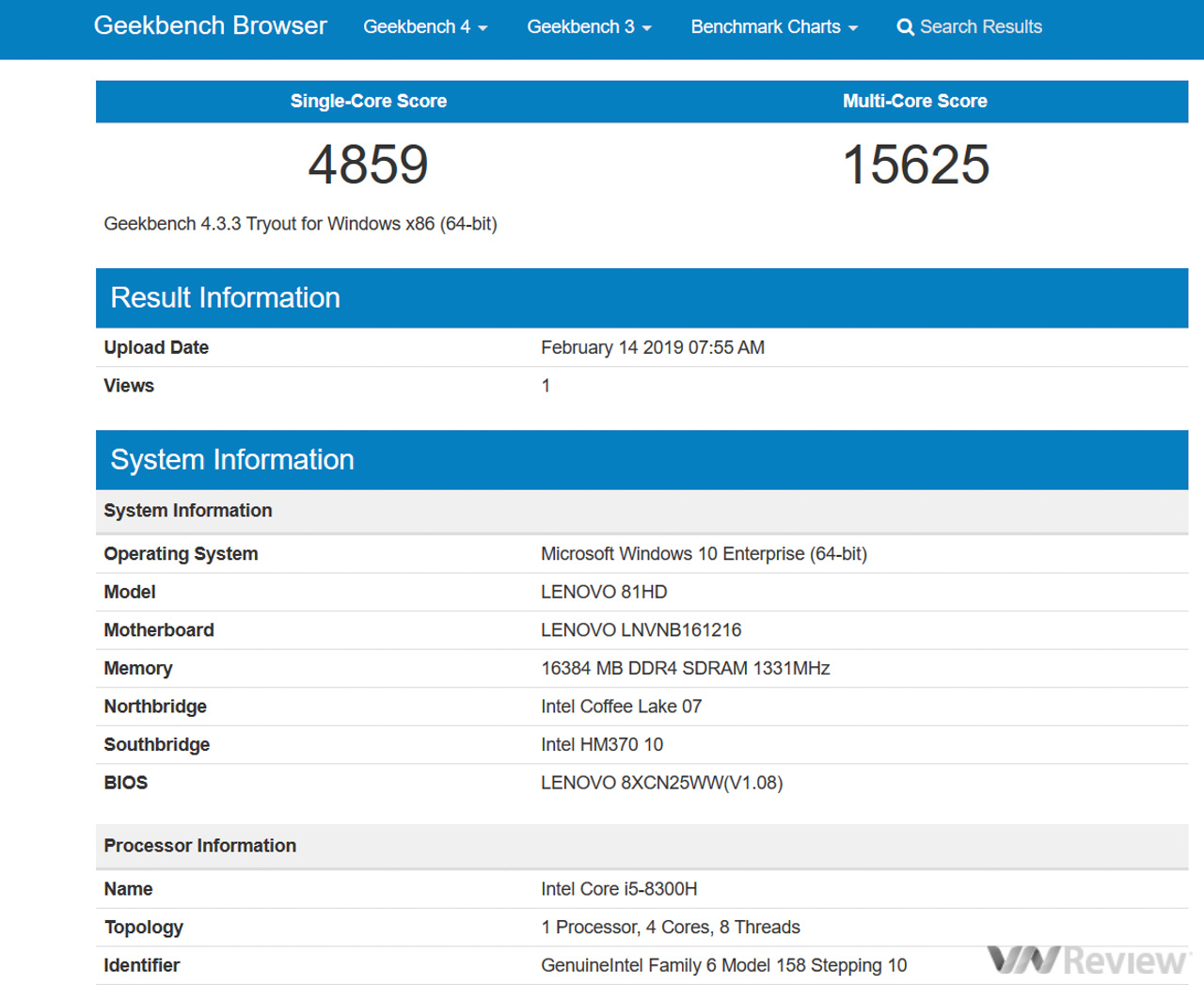Screen dimensions: 1204x985
Task: Select the Geekbench 4.3.3 Tryout version text
Action: click(x=300, y=224)
